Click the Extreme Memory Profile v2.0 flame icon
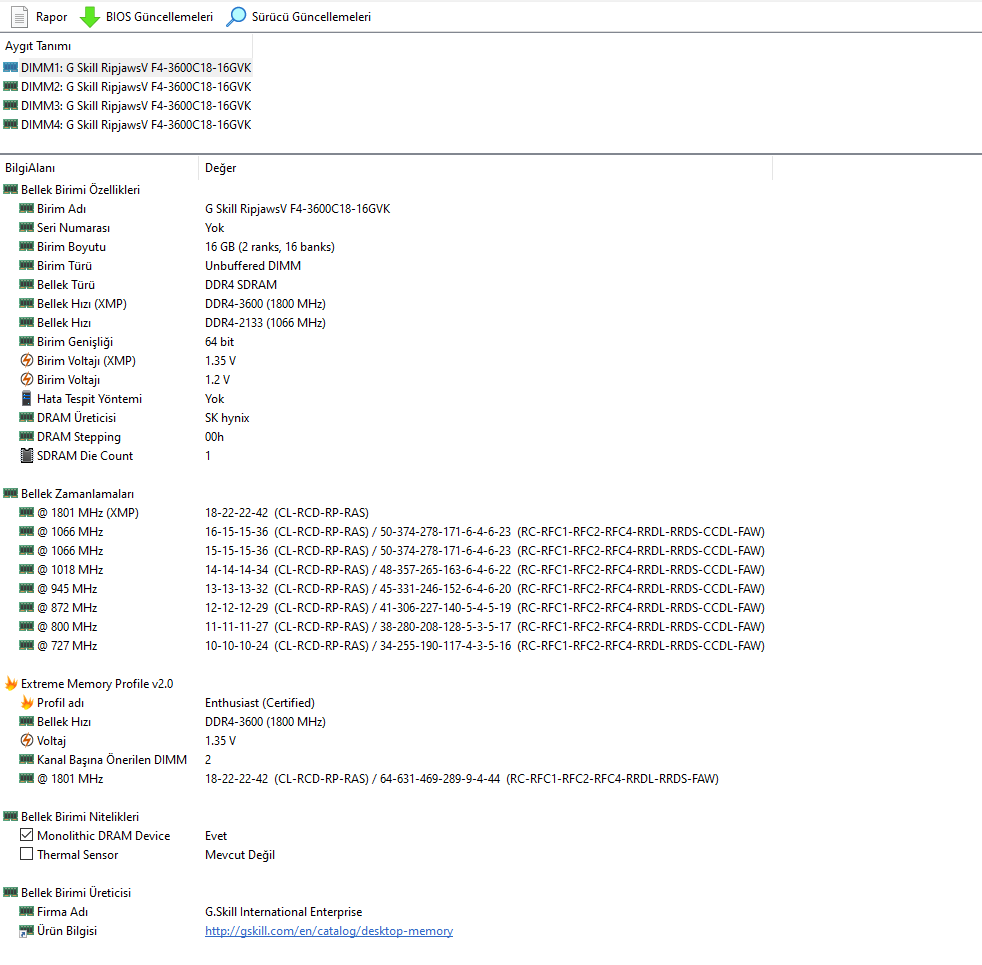This screenshot has width=982, height=965. point(11,683)
